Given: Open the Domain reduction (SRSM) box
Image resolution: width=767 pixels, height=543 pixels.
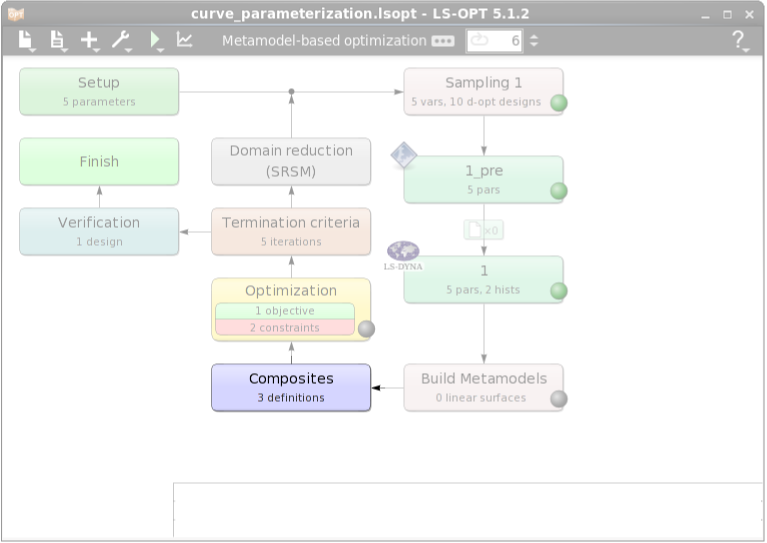Looking at the screenshot, I should [291, 161].
